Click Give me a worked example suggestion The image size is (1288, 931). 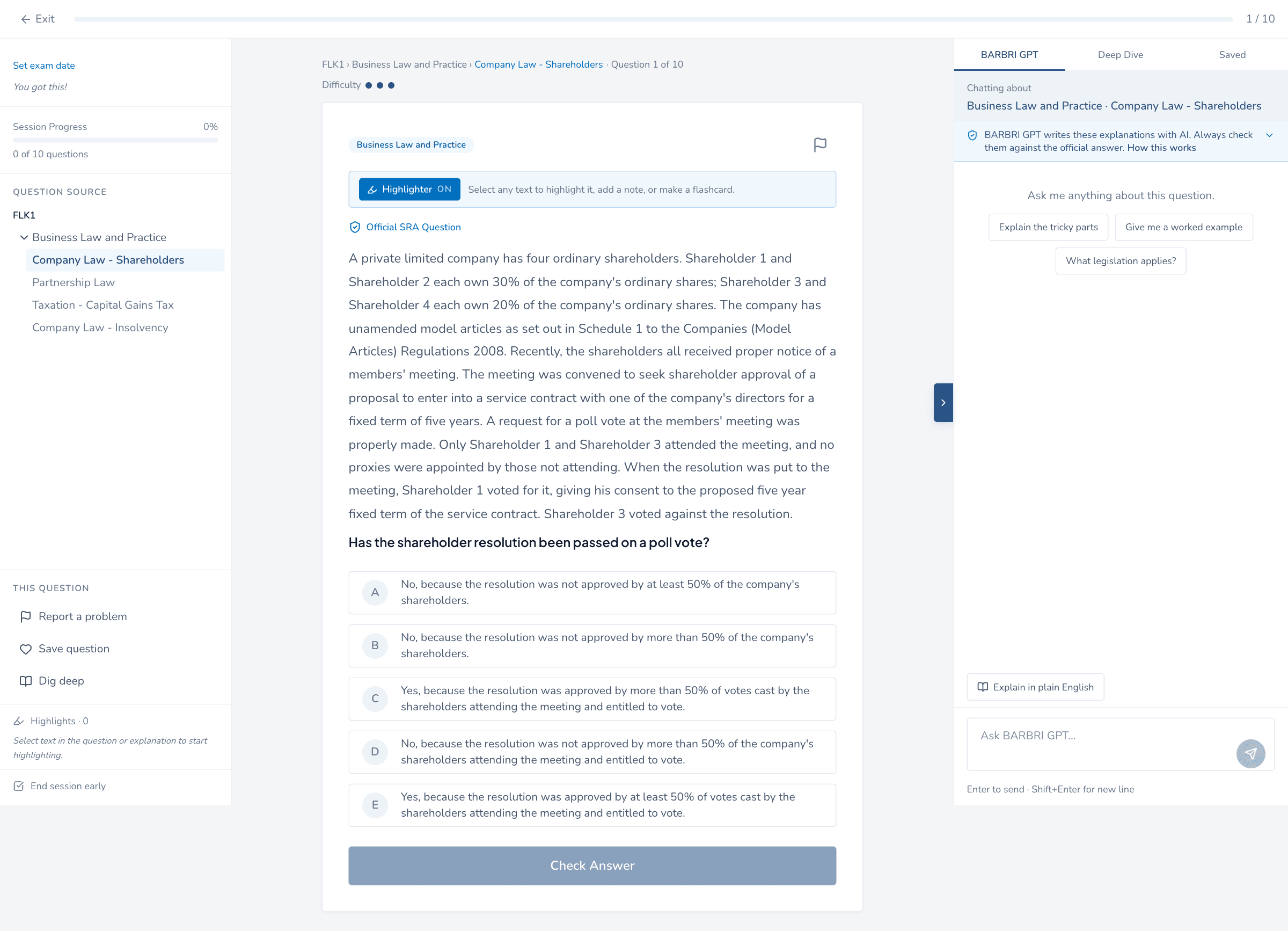coord(1183,227)
